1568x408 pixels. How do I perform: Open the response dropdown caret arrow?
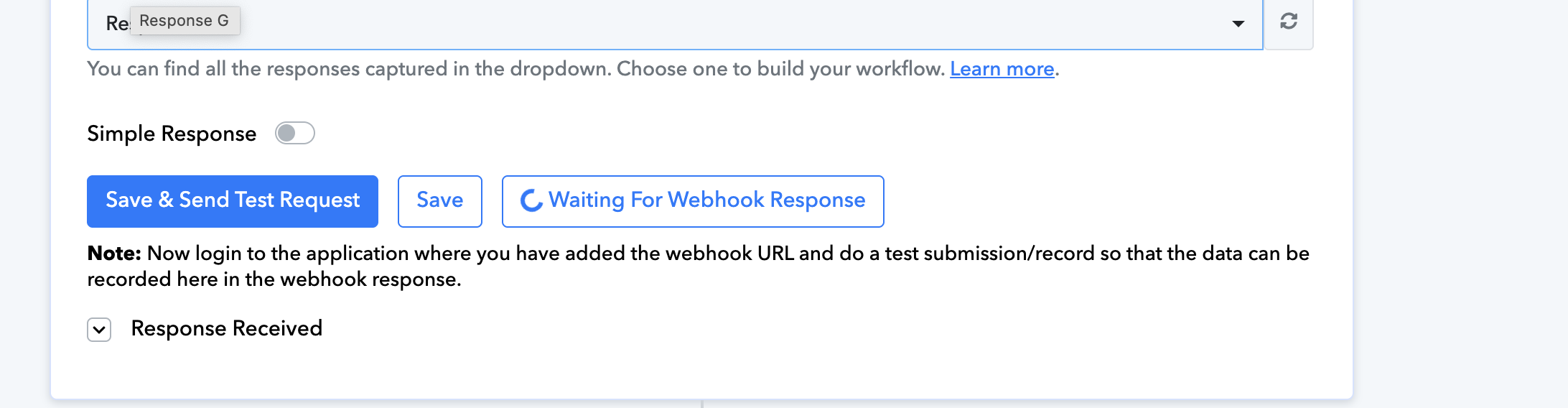tap(1238, 24)
